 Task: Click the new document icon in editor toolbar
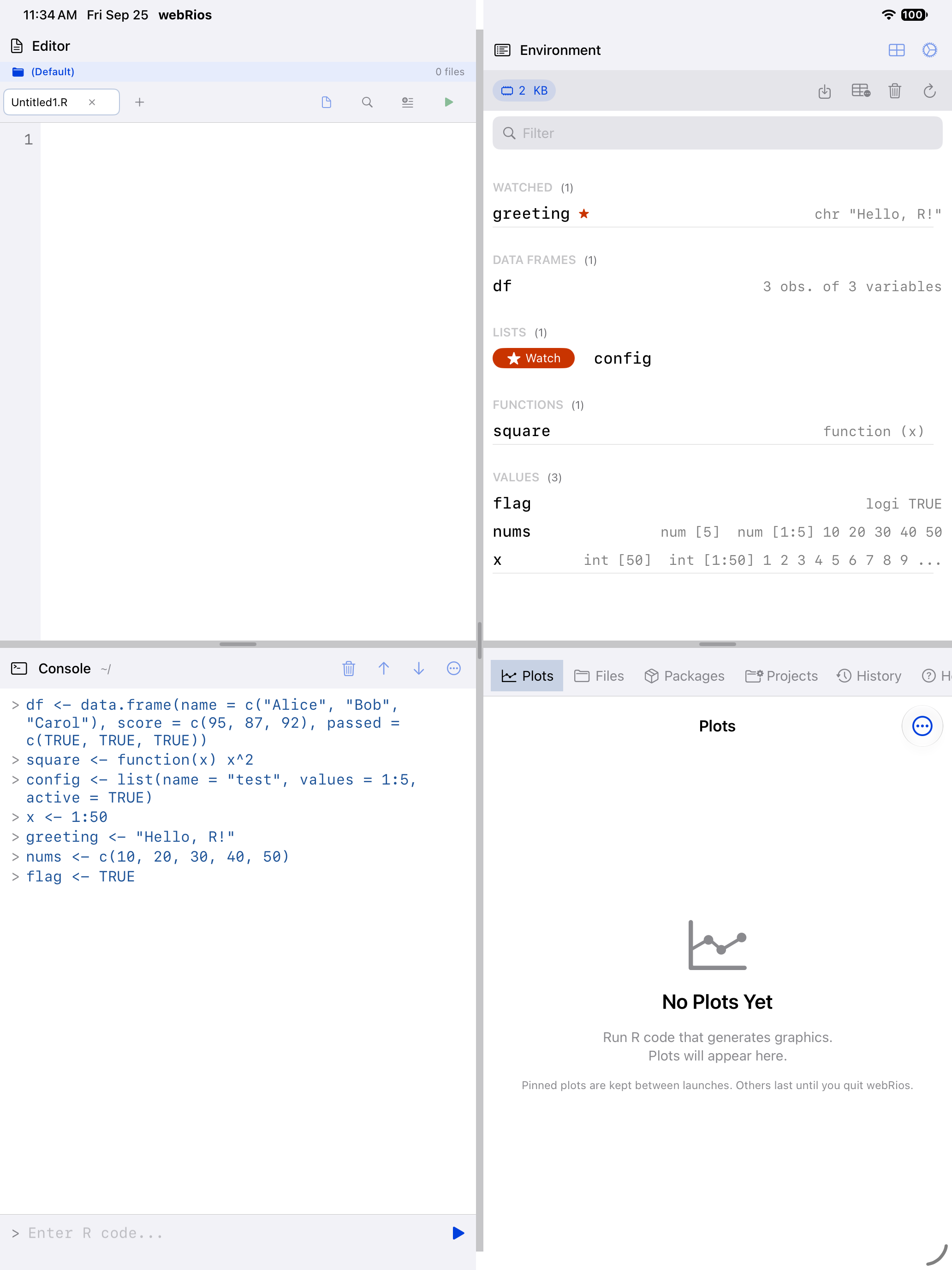pyautogui.click(x=327, y=102)
